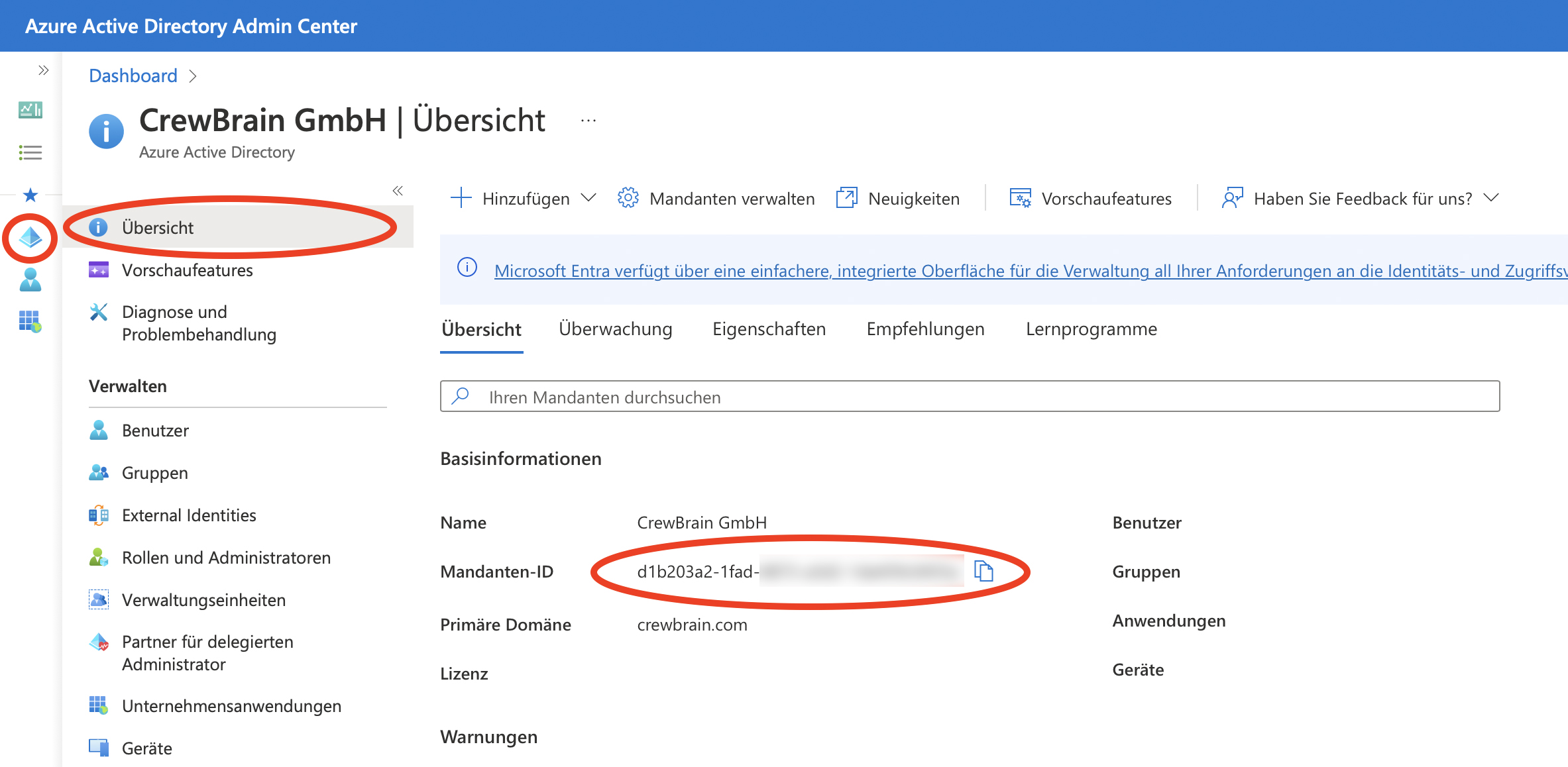
Task: Open the users person sidebar icon
Action: coord(30,280)
